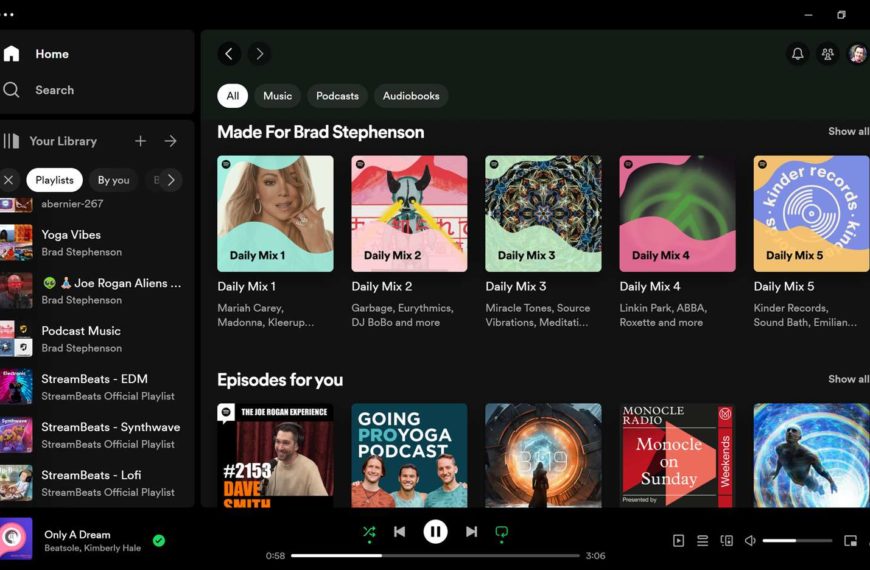Seek within the song progress bar
This screenshot has width=870, height=570.
(435, 556)
